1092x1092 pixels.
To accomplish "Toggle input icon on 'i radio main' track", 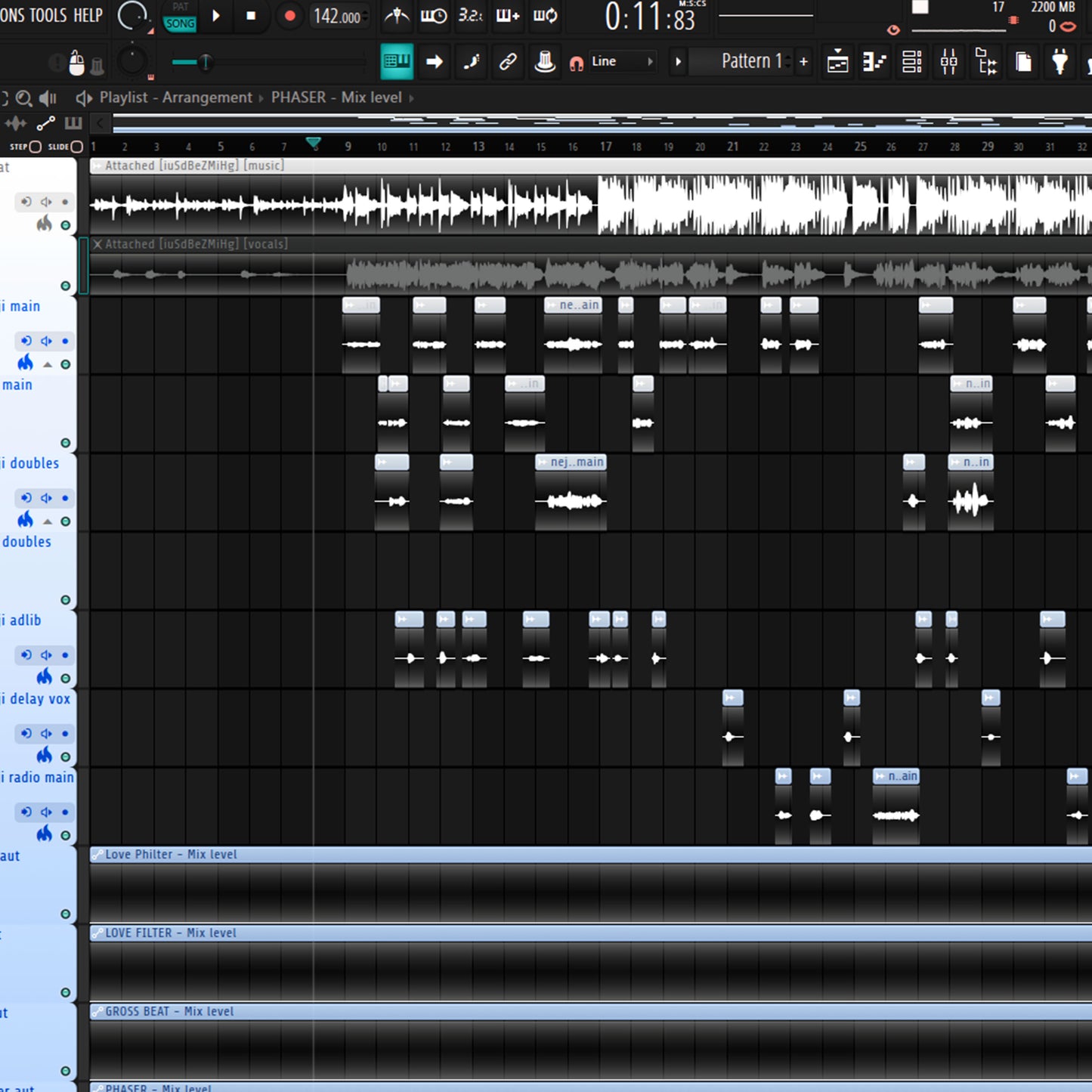I will [x=26, y=812].
